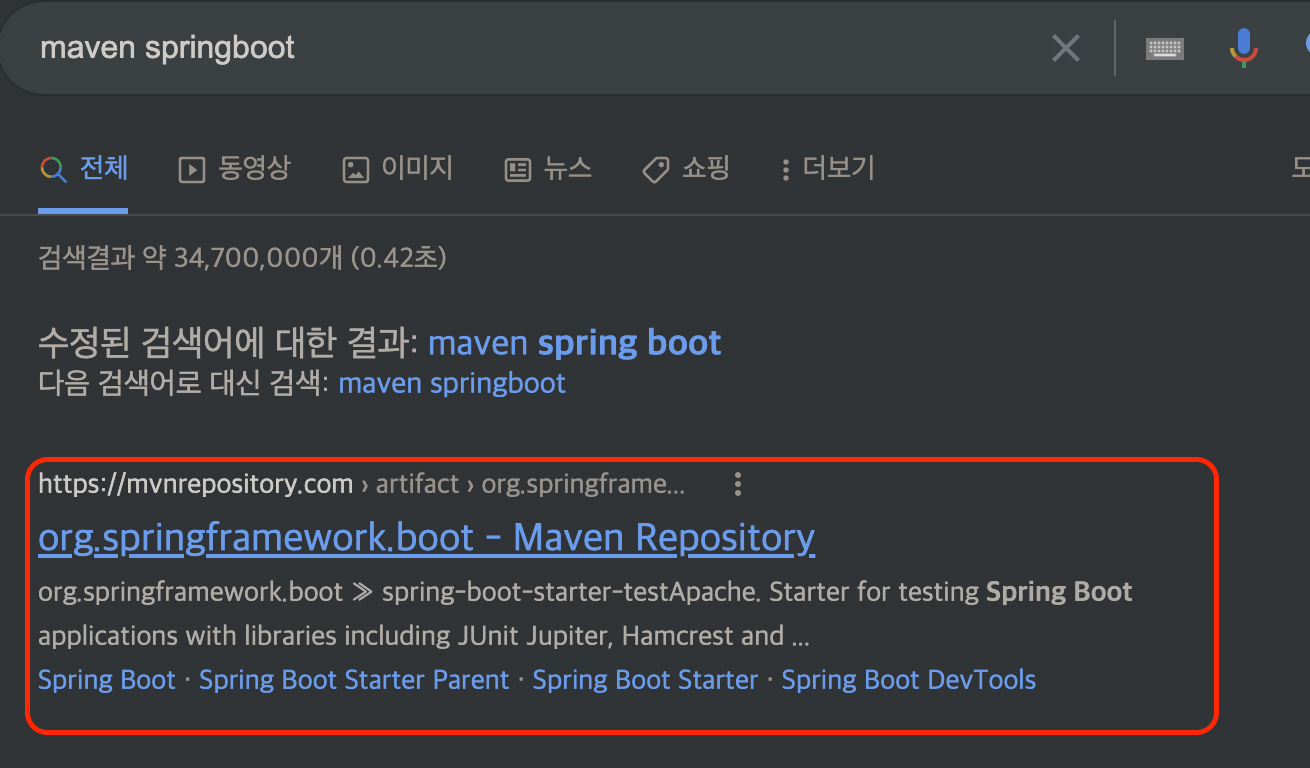Switch to the 이미지 tab
Screen dimensions: 1310x768
[397, 169]
